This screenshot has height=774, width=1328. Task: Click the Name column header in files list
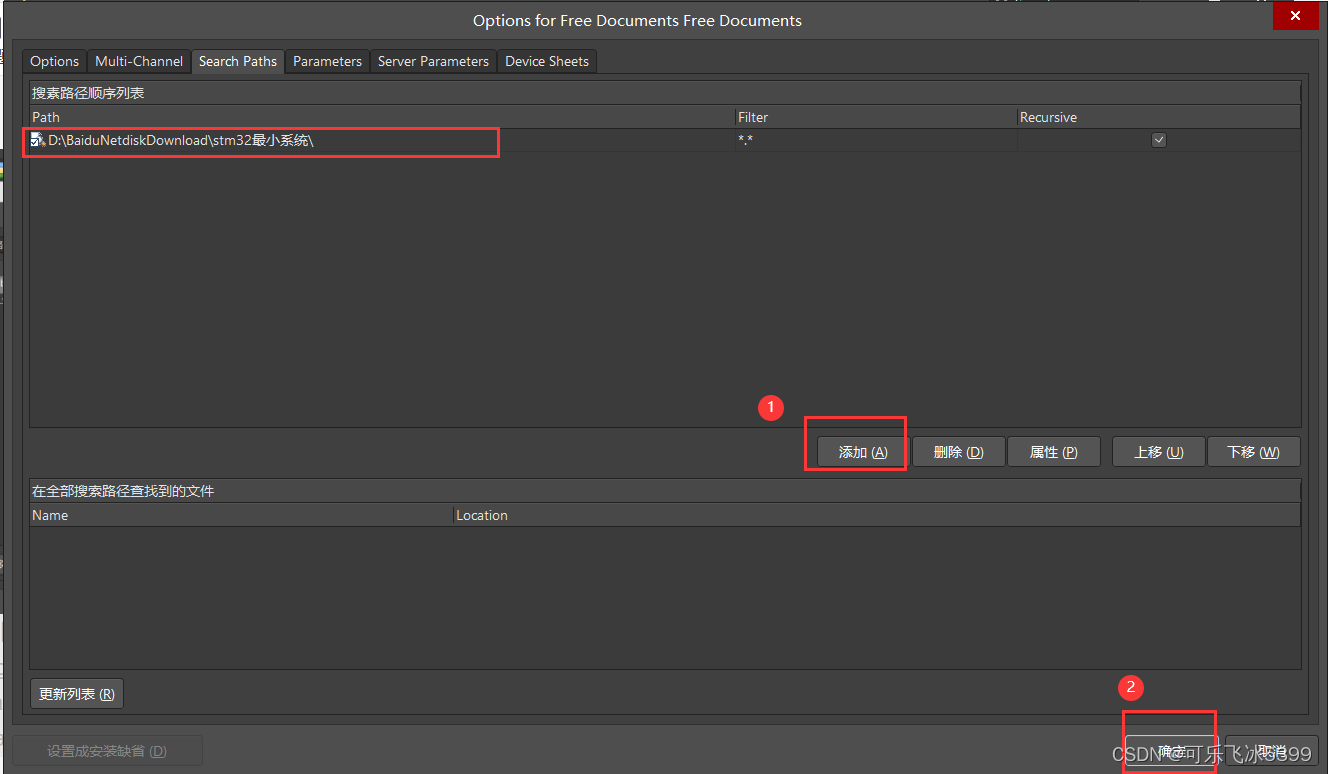(x=50, y=515)
